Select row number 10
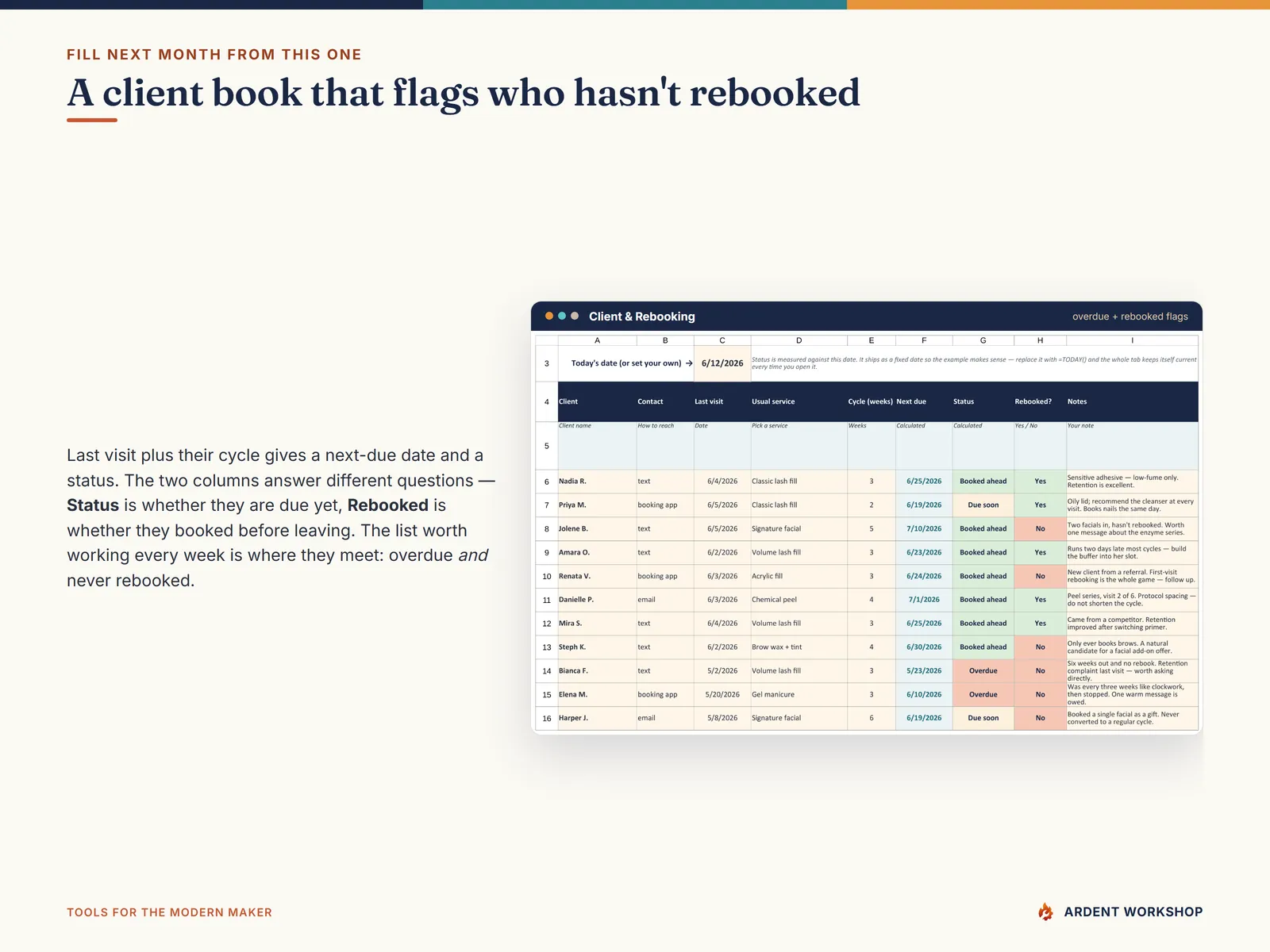Image resolution: width=1270 pixels, height=952 pixels. (546, 576)
